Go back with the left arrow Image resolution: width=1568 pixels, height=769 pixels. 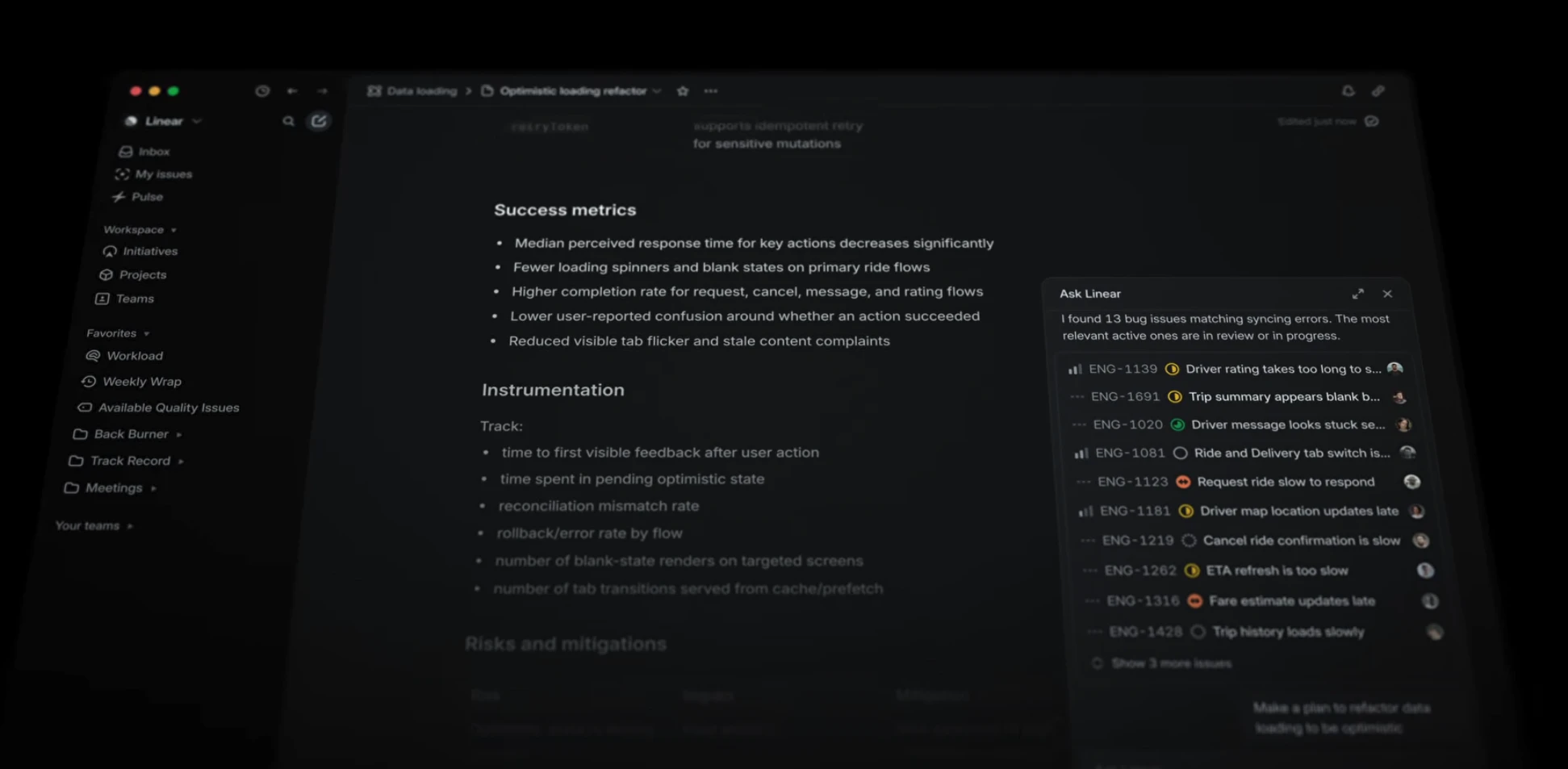[292, 91]
